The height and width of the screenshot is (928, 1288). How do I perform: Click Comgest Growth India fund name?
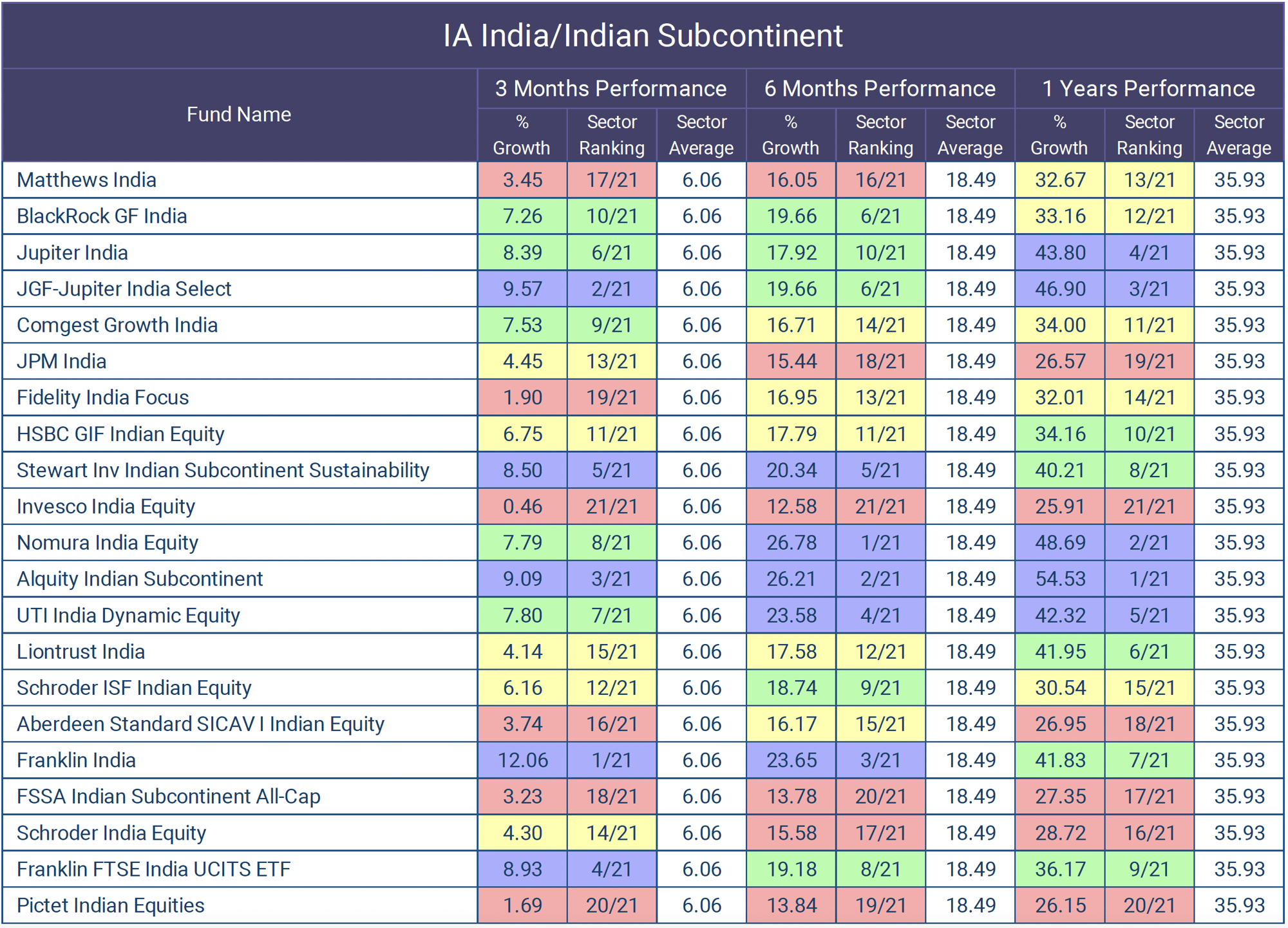pos(117,325)
